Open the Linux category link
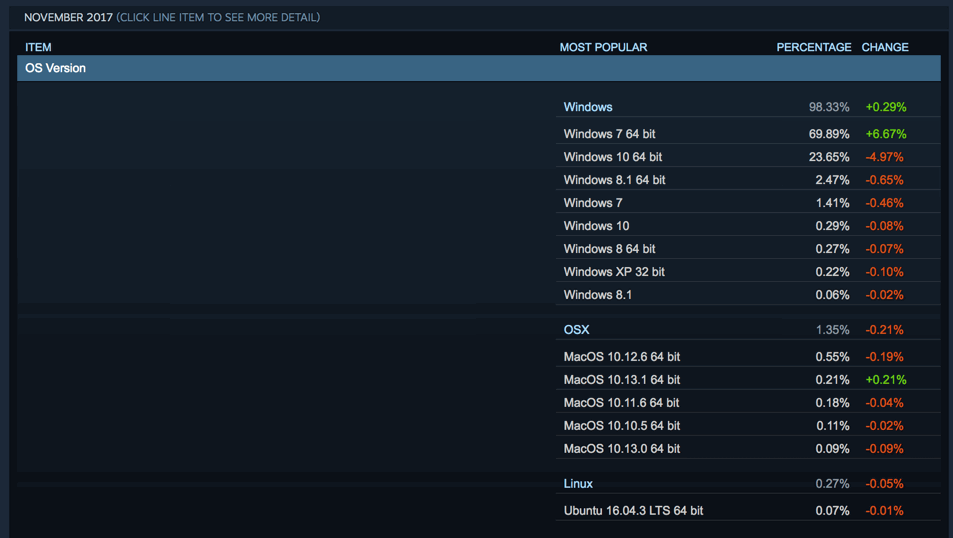The height and width of the screenshot is (538, 953). coord(578,483)
